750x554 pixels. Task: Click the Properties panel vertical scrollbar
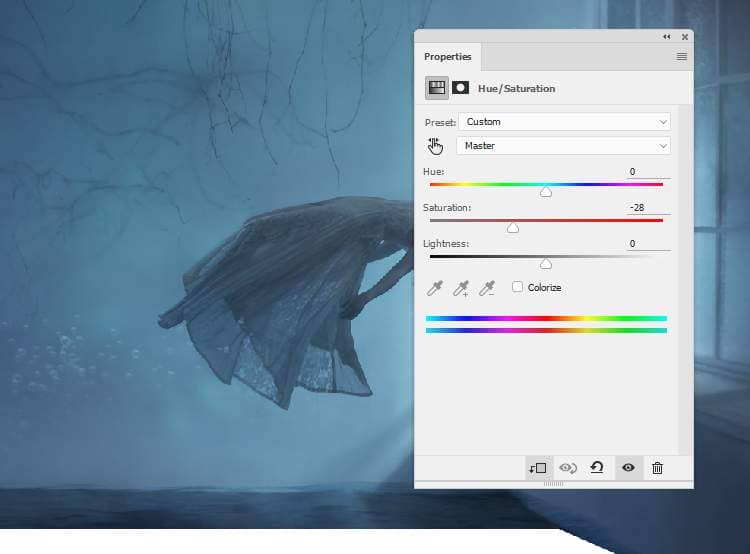(685, 280)
